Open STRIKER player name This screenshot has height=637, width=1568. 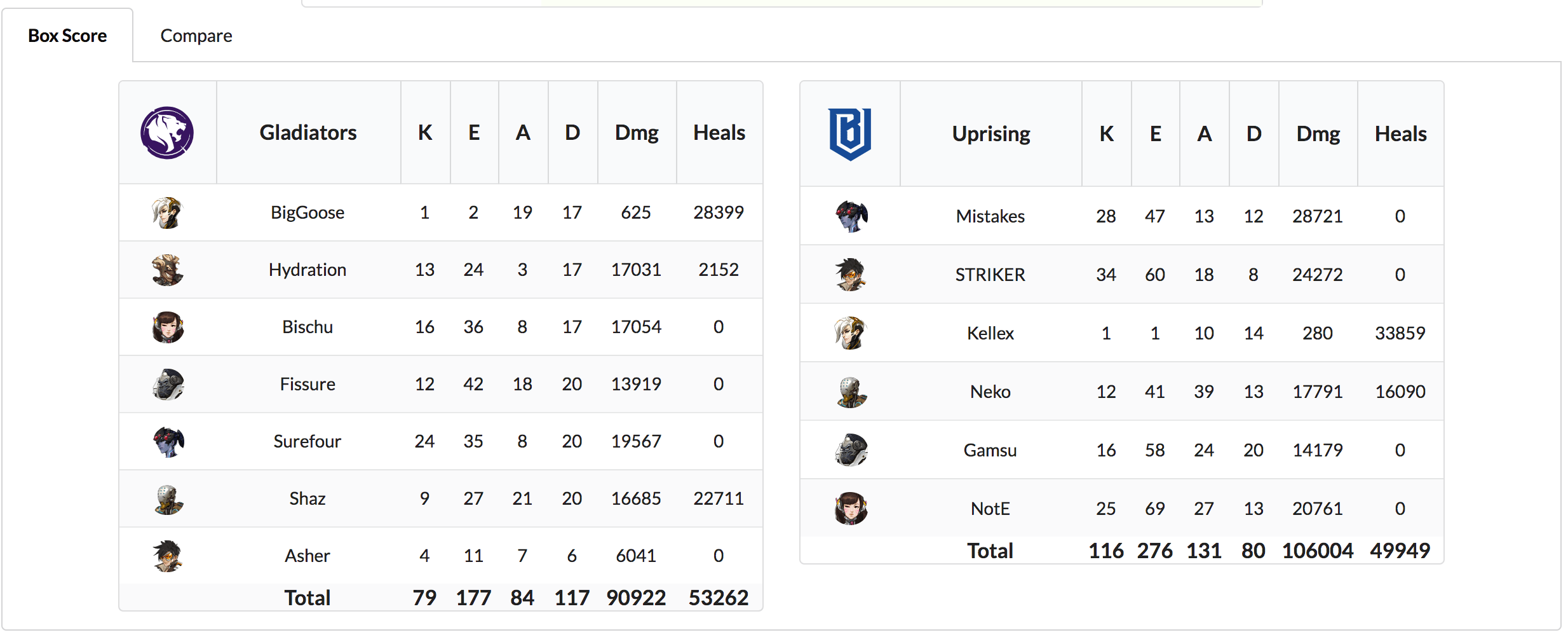click(x=990, y=275)
